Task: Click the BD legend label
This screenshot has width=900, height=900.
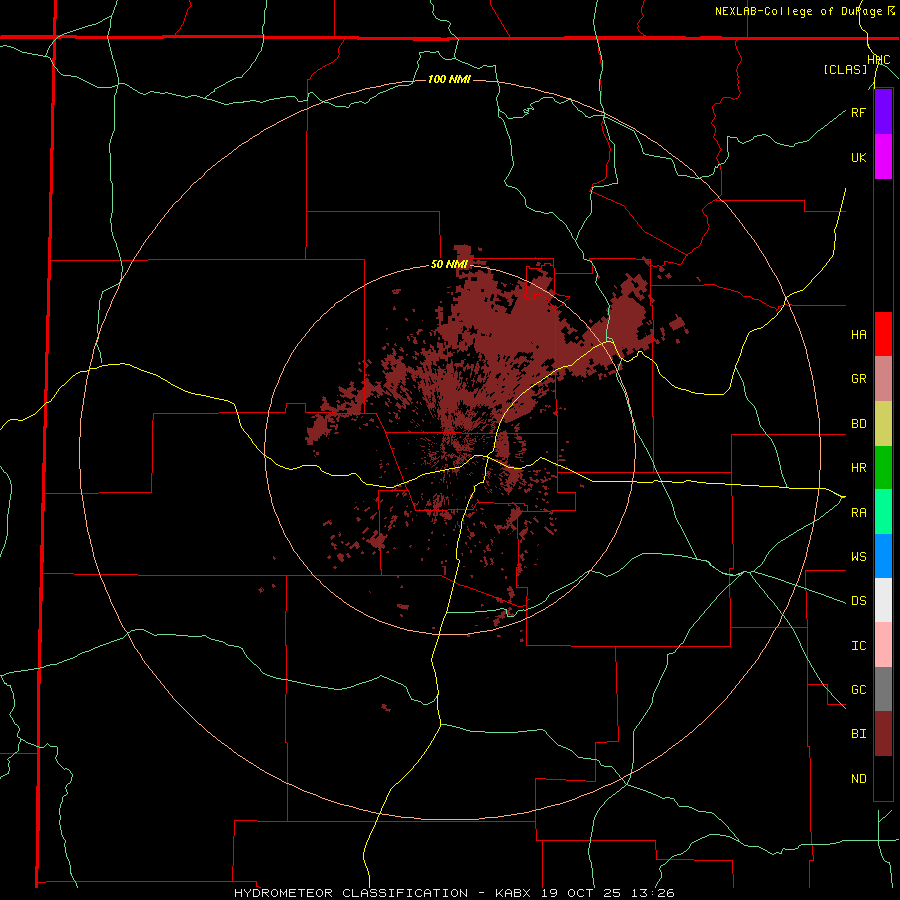Action: [858, 424]
